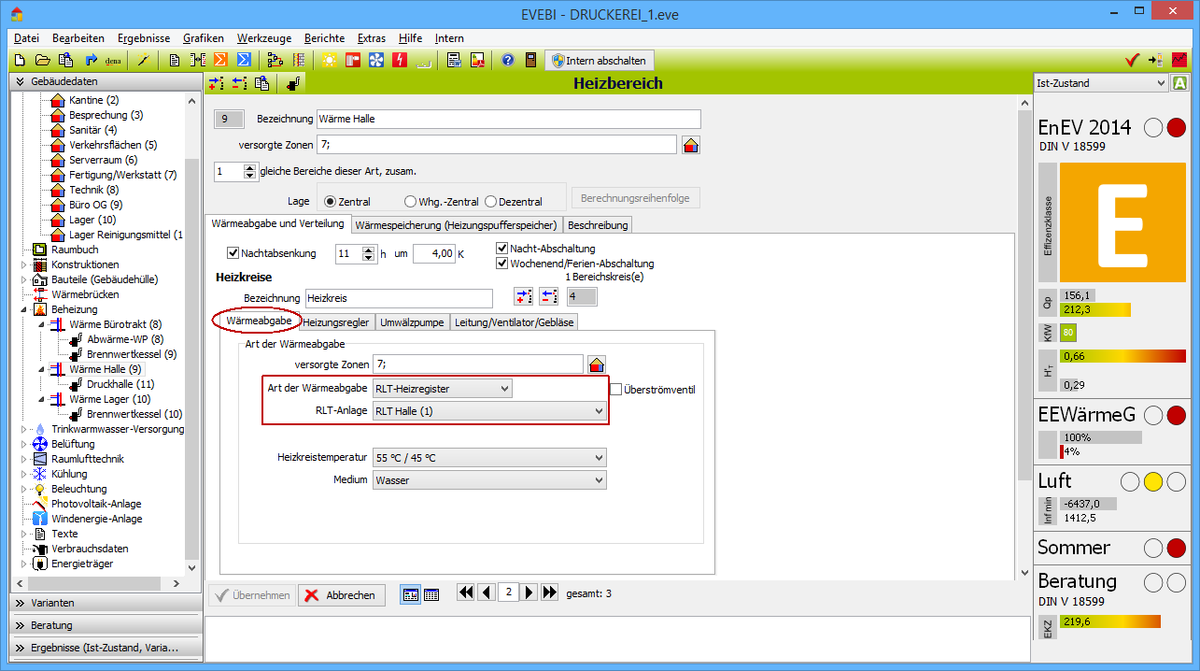
Task: Select Raumlufttechnik in the tree
Action: (x=86, y=459)
